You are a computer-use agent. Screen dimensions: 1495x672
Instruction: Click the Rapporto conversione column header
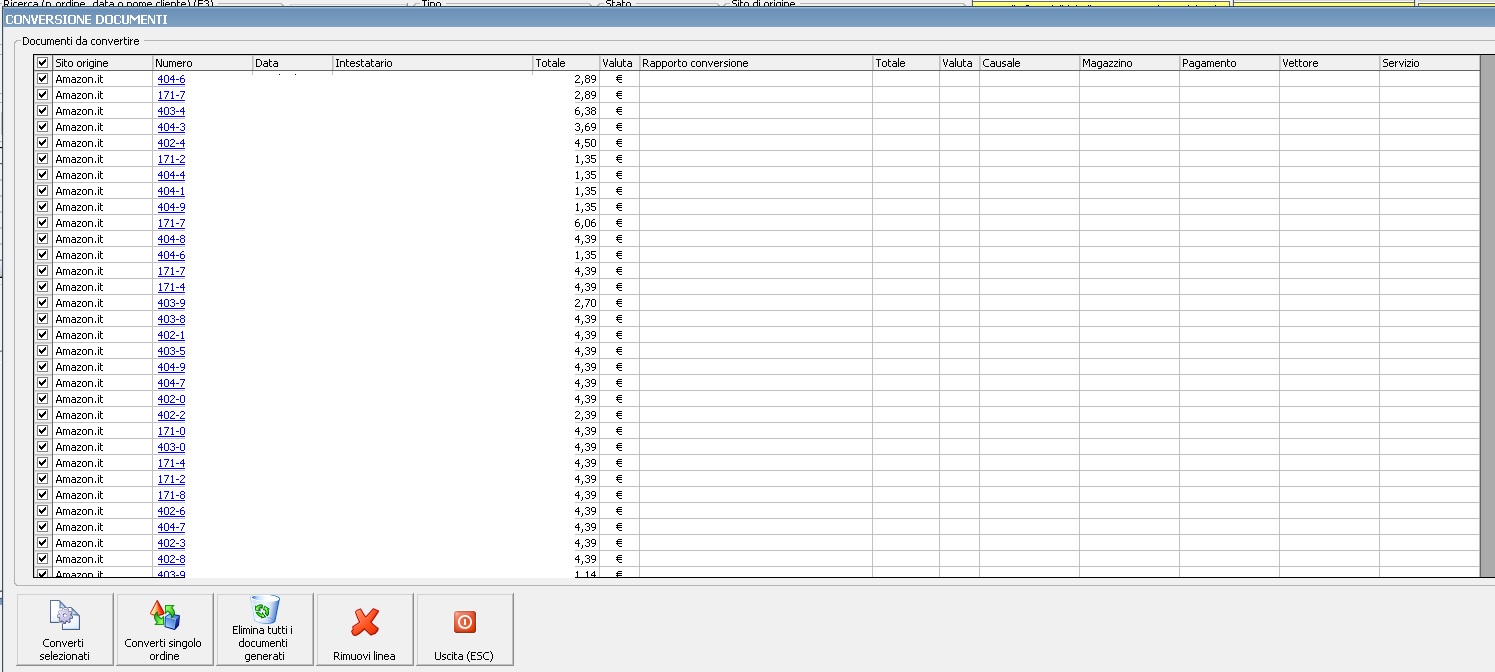coord(756,63)
